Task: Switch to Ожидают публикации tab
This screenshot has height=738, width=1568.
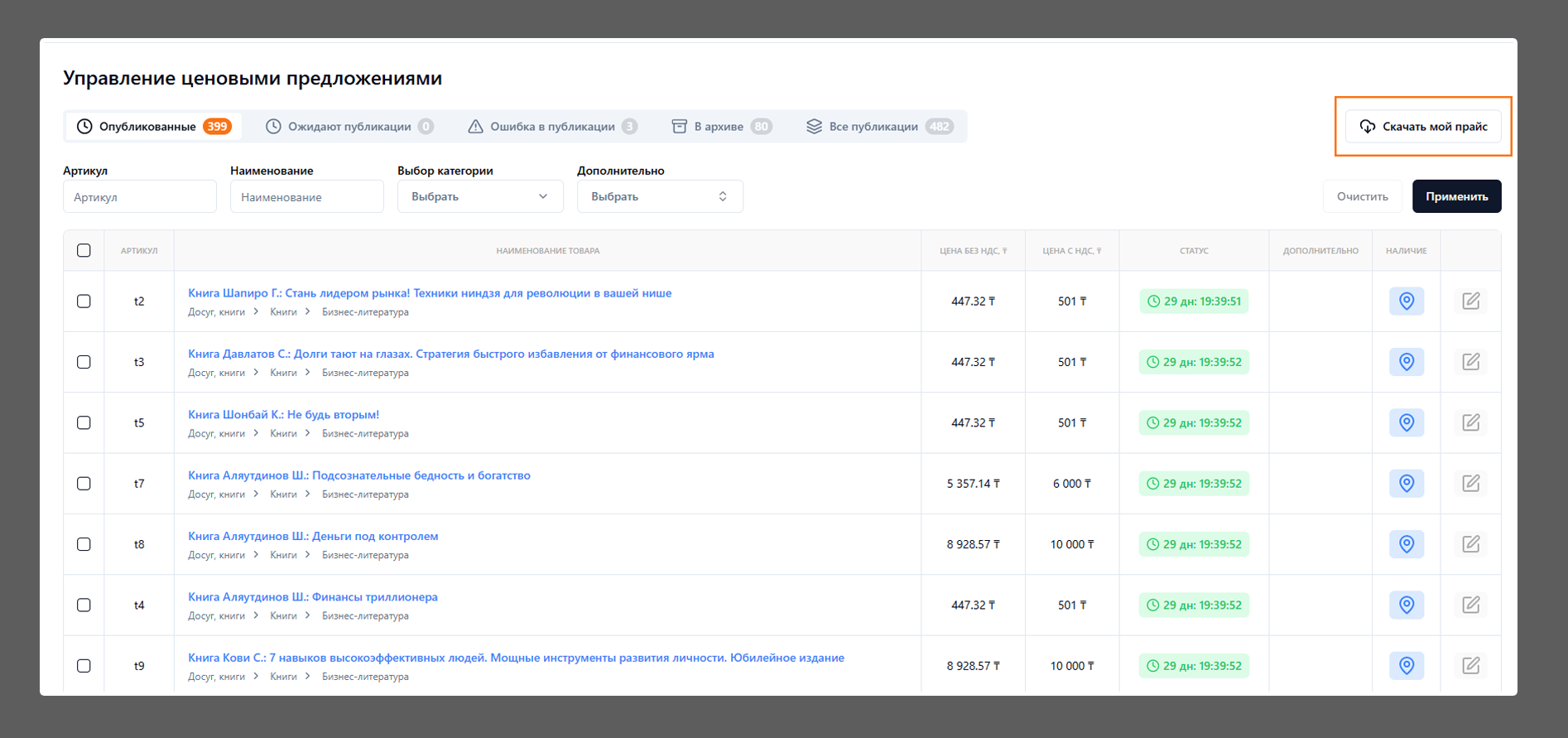Action: coord(349,126)
